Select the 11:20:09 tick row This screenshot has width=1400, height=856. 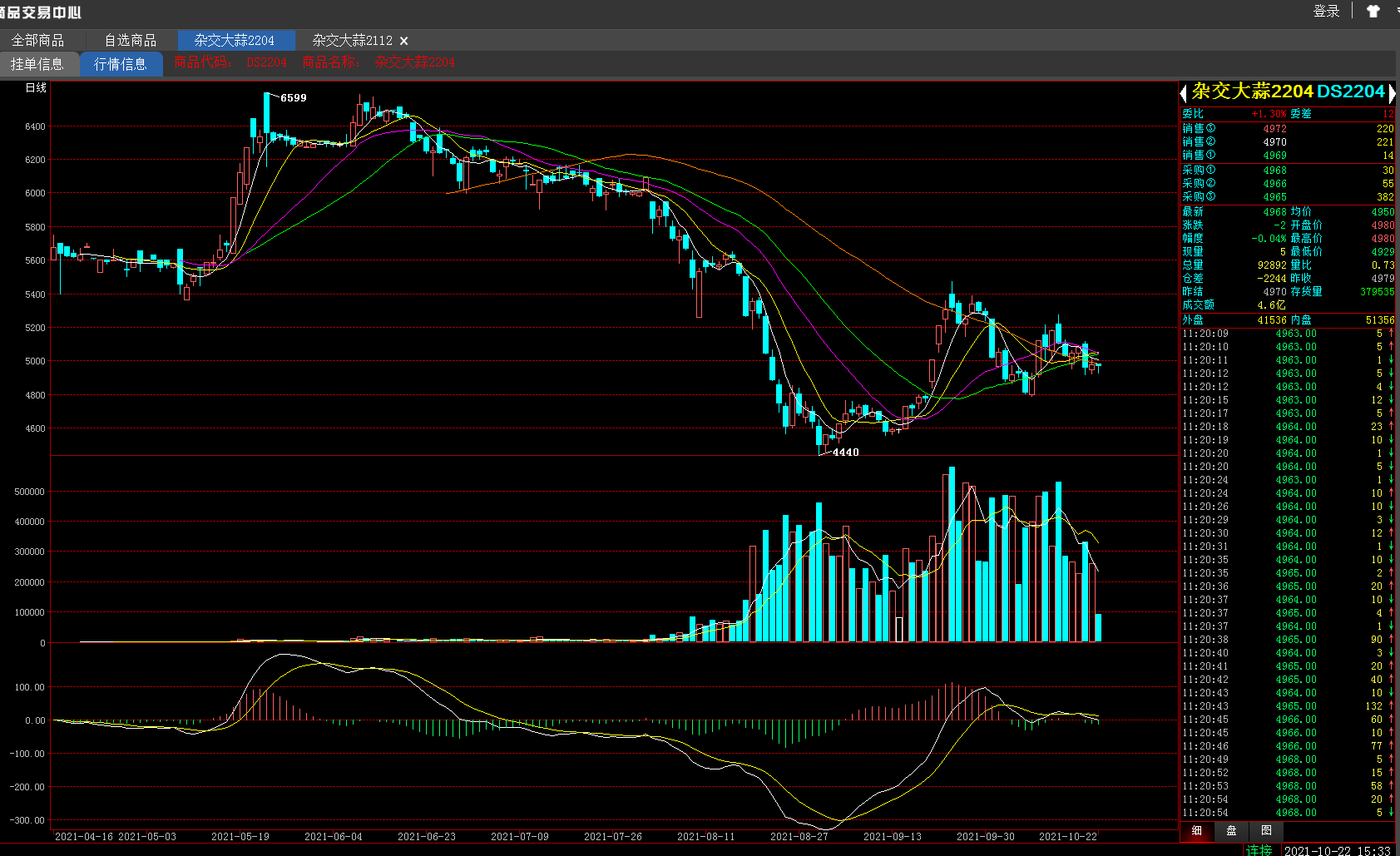tap(1288, 334)
